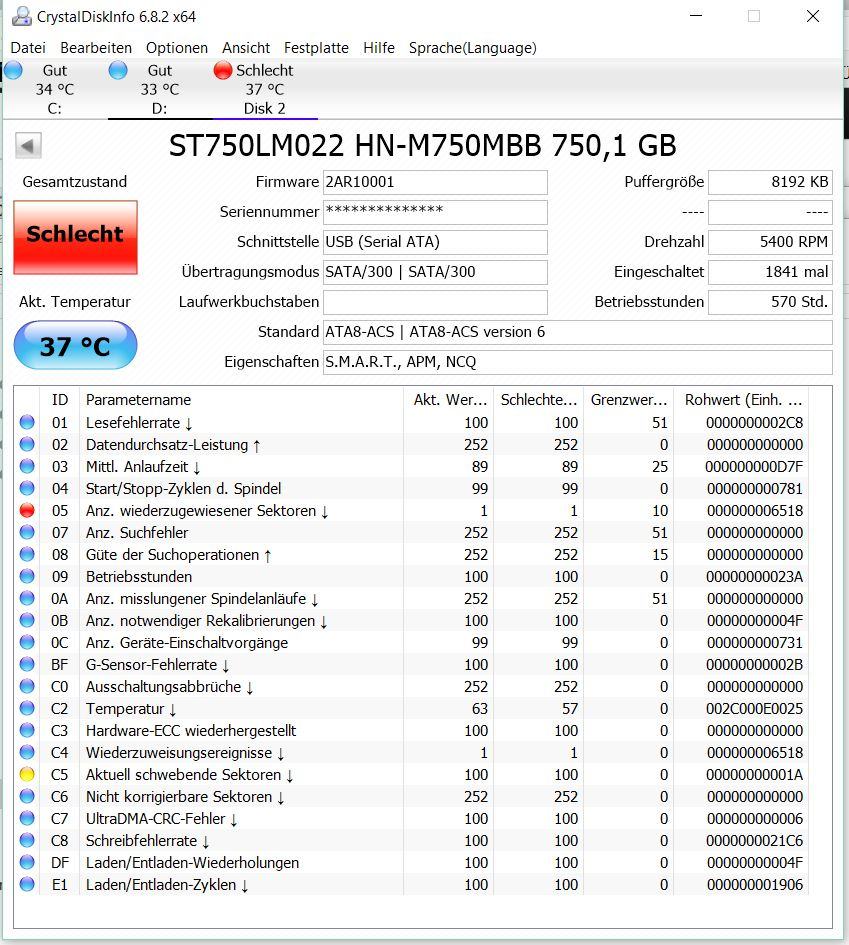
Task: Select the Datendurchsatz-Leistung row
Action: point(412,444)
